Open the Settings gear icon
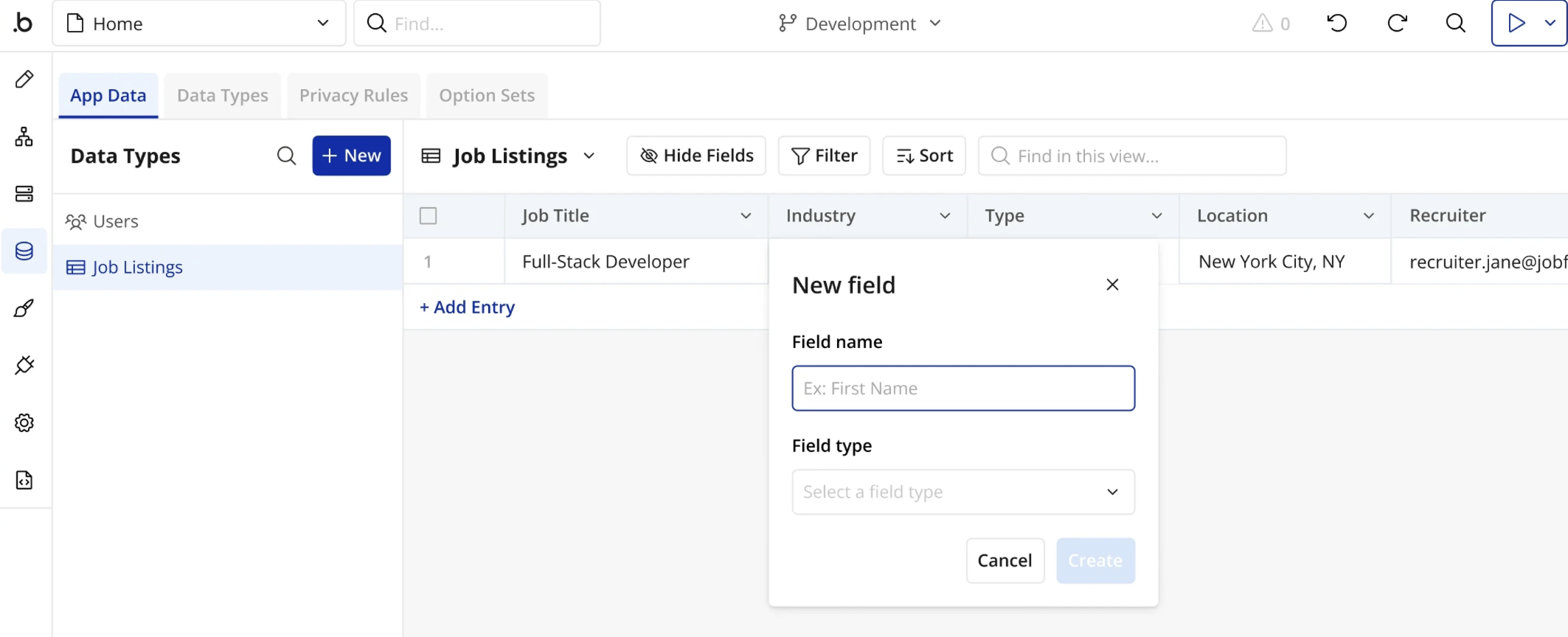Image resolution: width=1568 pixels, height=637 pixels. click(24, 422)
